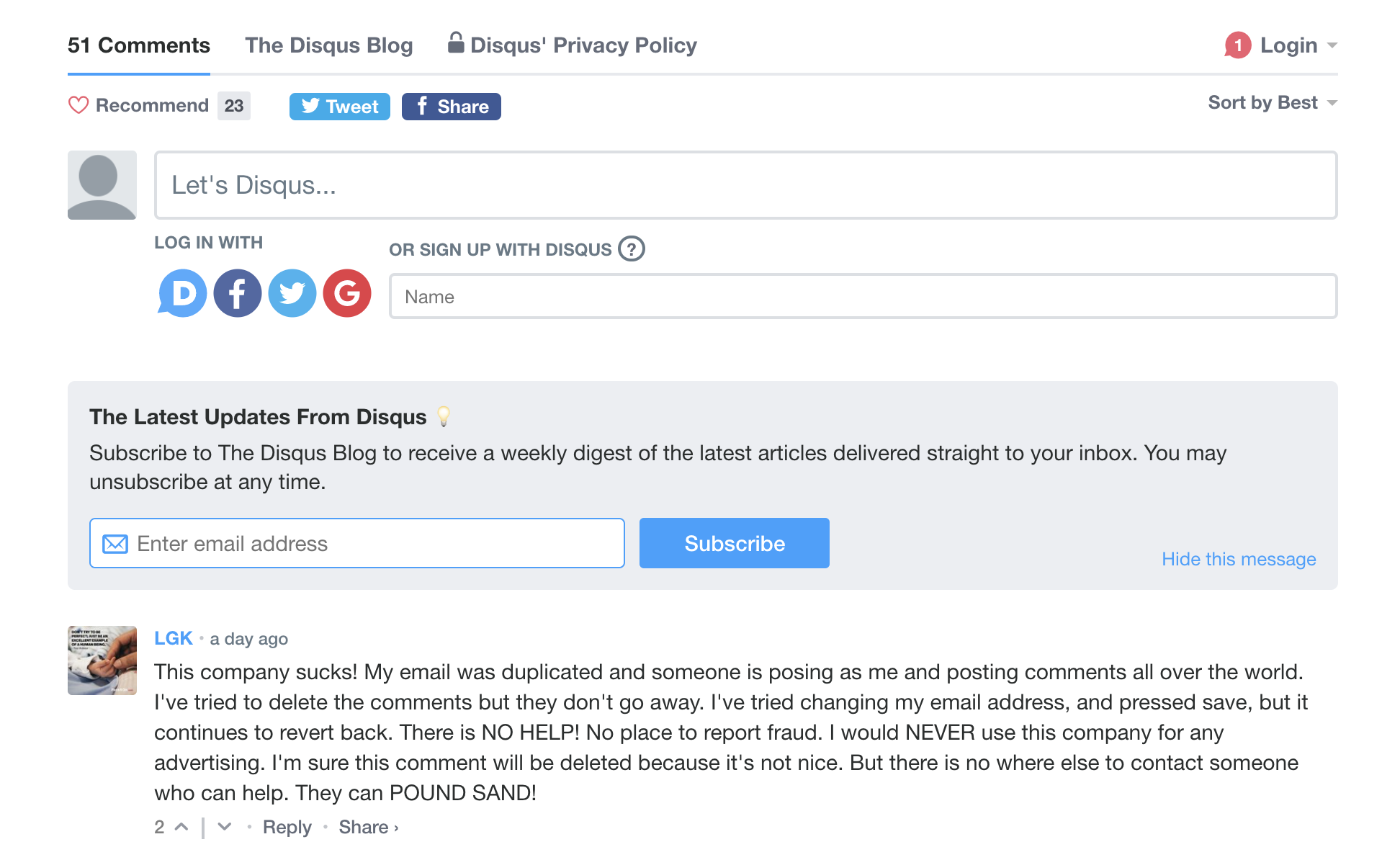This screenshot has height=860, width=1400.
Task: Expand Share options on LGK's comment
Action: pyautogui.click(x=369, y=827)
